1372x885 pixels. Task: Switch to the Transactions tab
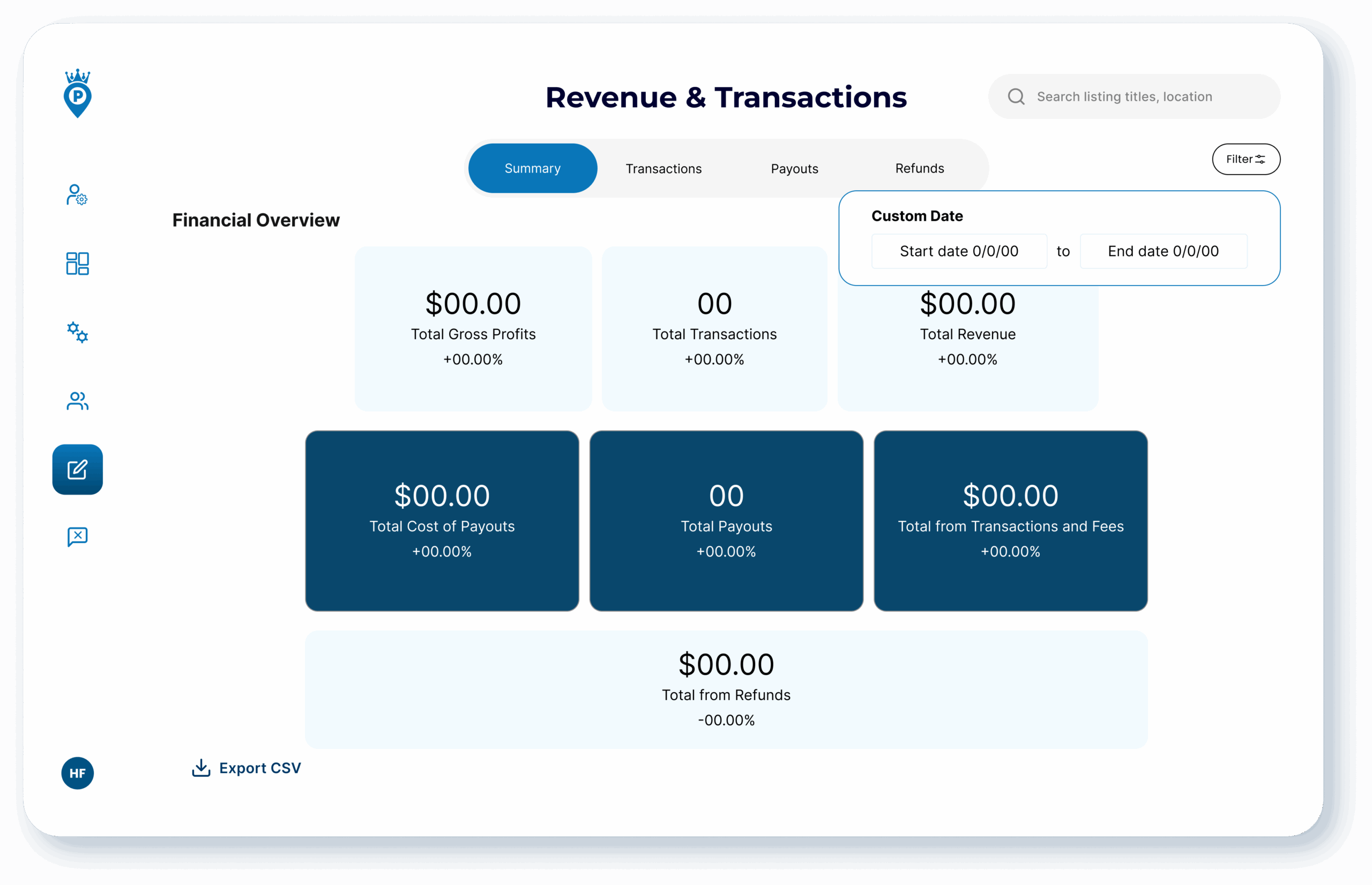coord(663,168)
